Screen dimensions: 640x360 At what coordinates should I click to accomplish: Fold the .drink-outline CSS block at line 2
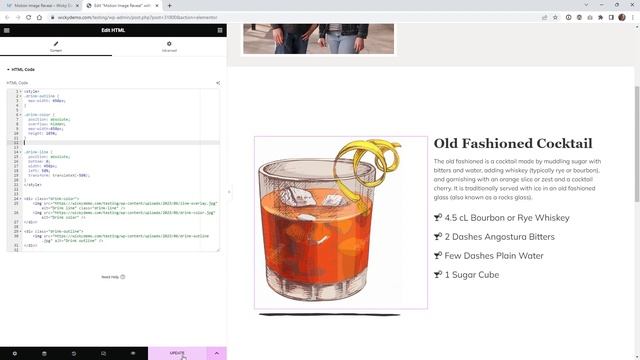pyautogui.click(x=21, y=96)
